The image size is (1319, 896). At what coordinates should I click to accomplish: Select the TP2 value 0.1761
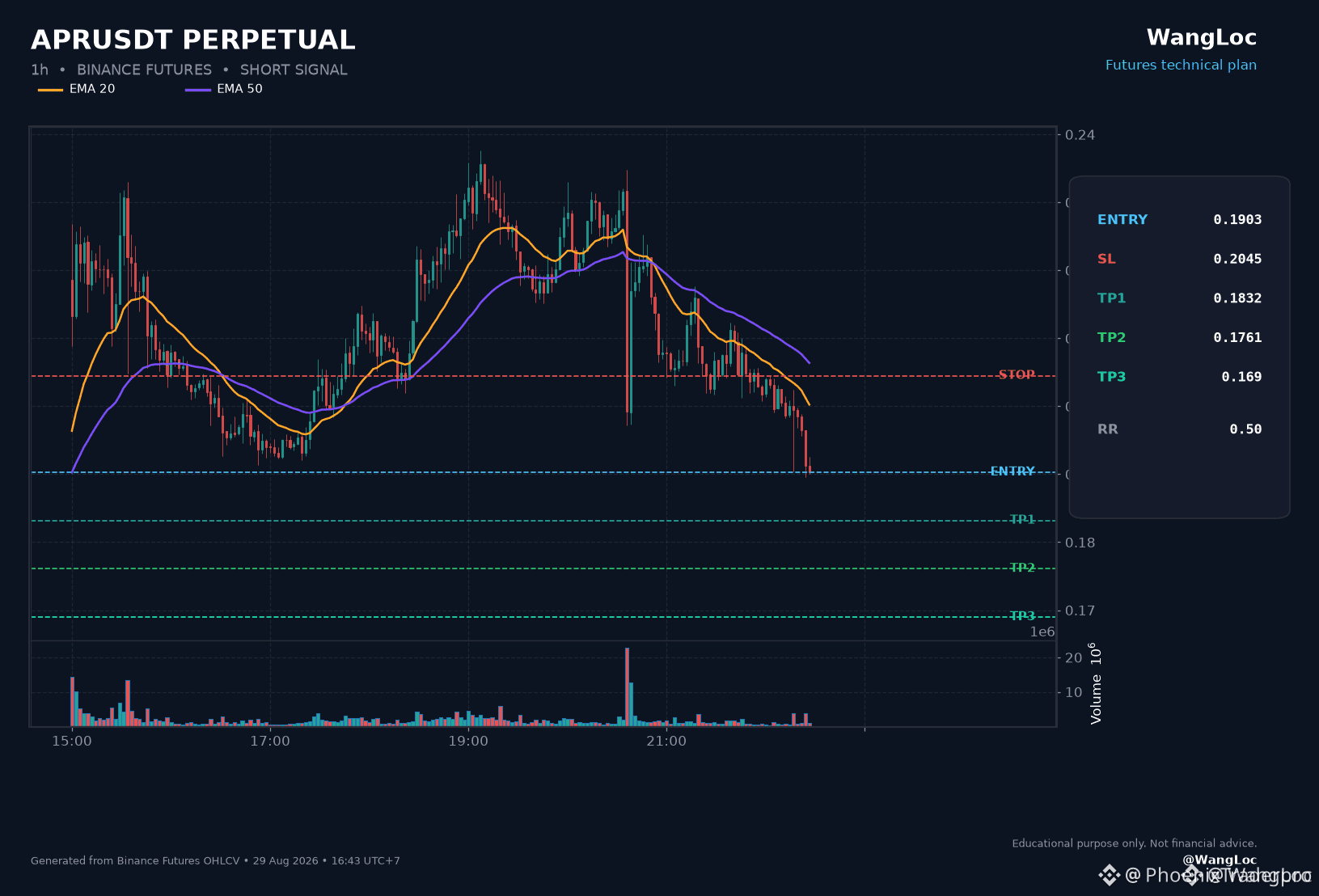click(1237, 338)
